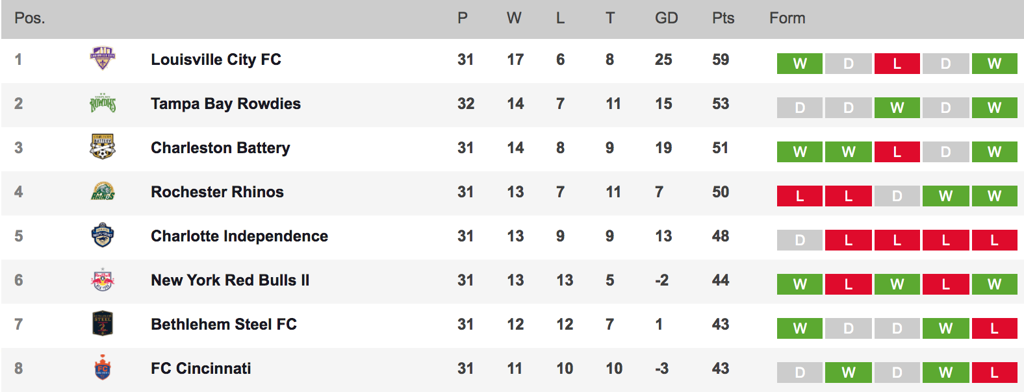Click Rochester Rhinos' first red L badge
The width and height of the screenshot is (1024, 392).
pos(799,196)
